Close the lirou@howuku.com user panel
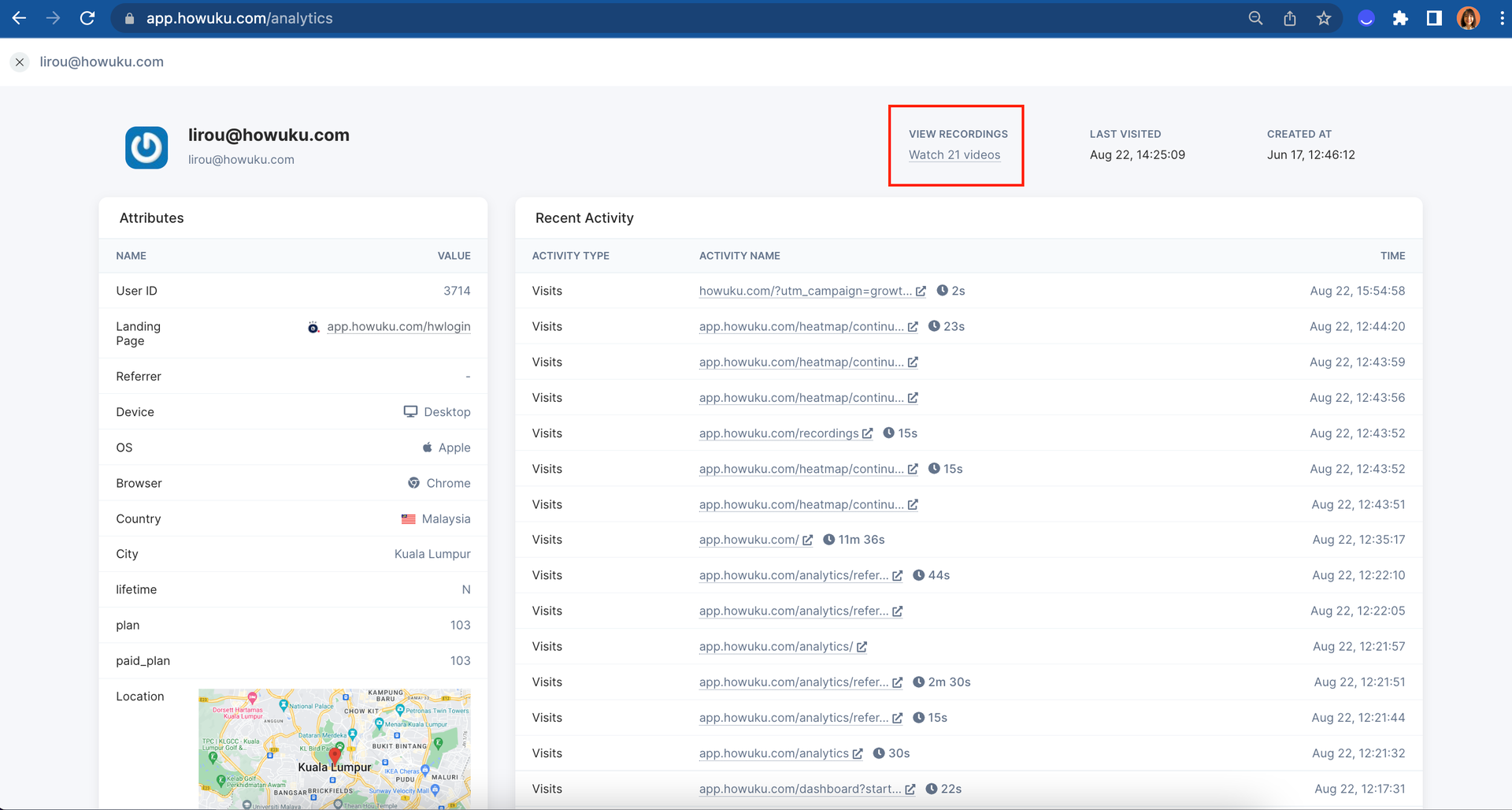Image resolution: width=1512 pixels, height=810 pixels. 20,62
